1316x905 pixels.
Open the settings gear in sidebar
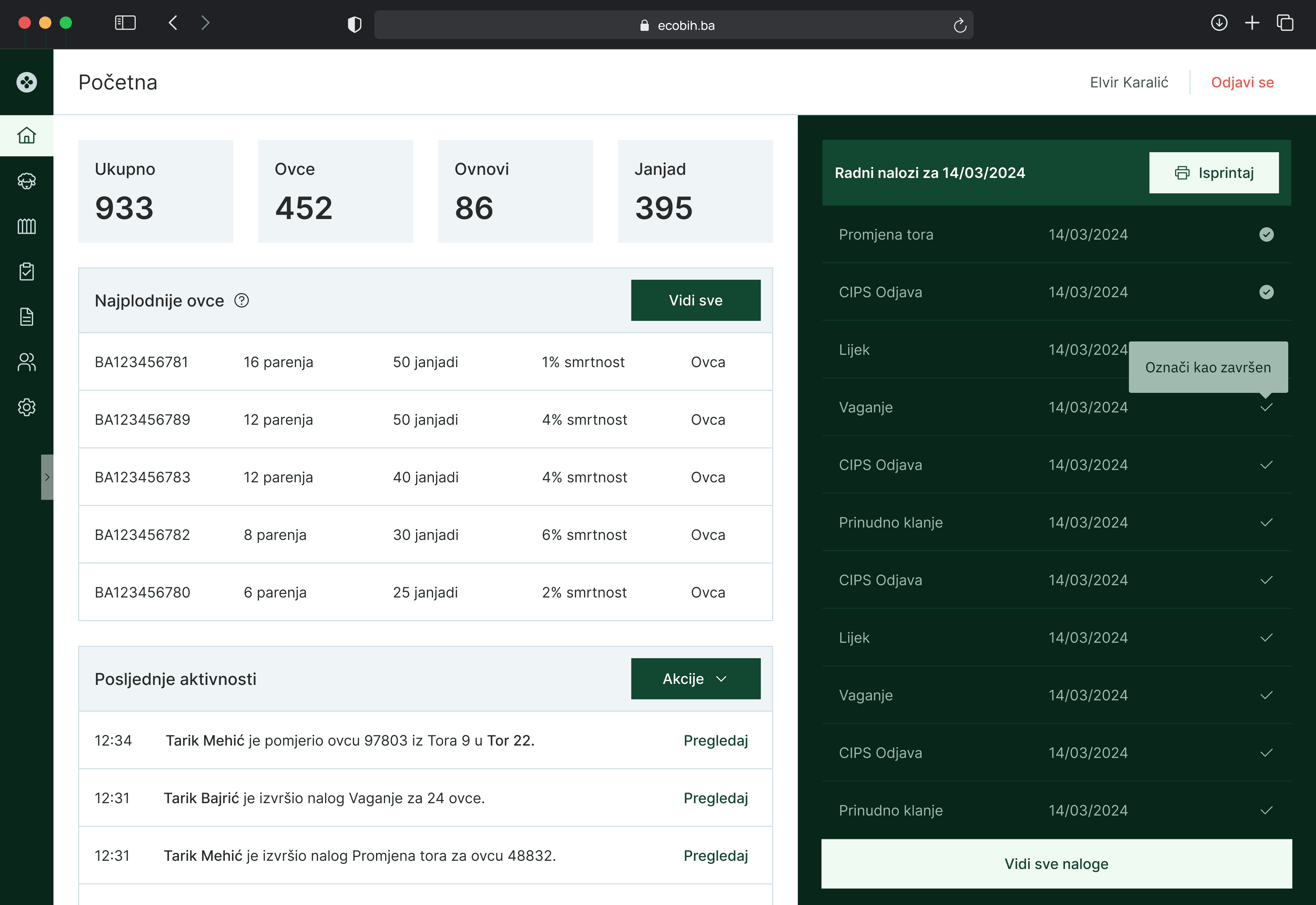27,407
